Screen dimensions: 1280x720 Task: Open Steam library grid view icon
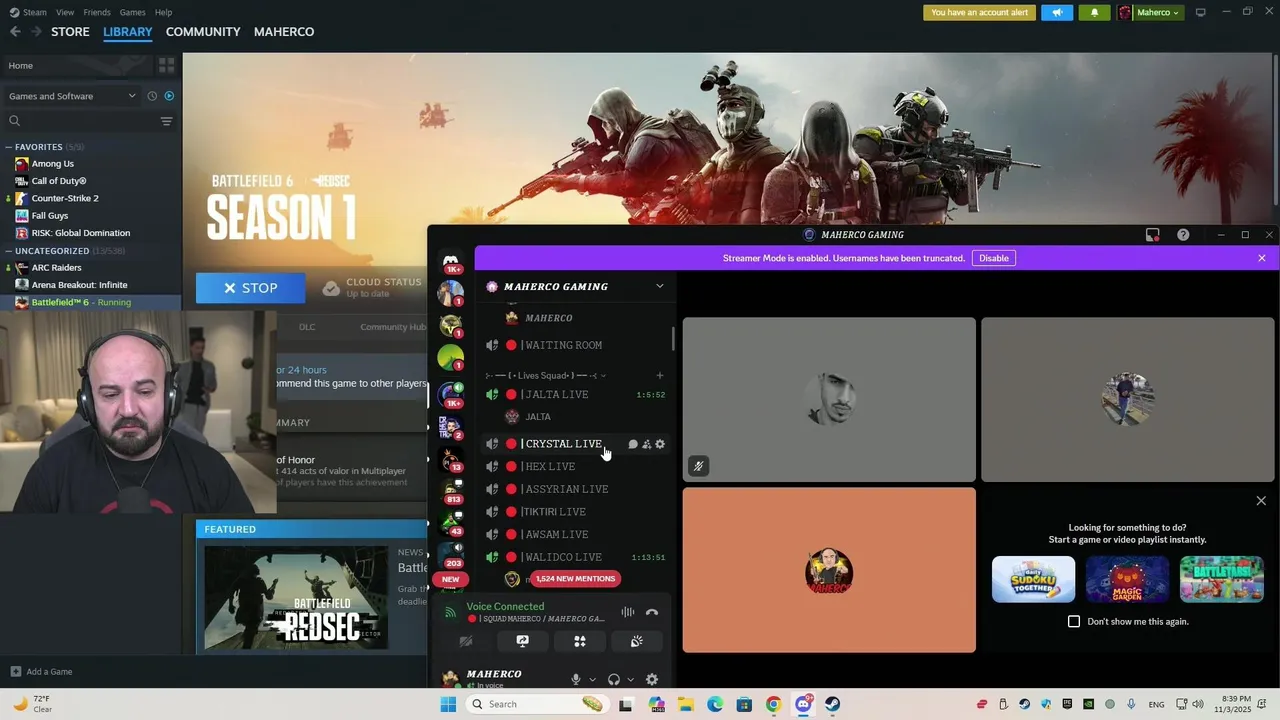coord(166,65)
